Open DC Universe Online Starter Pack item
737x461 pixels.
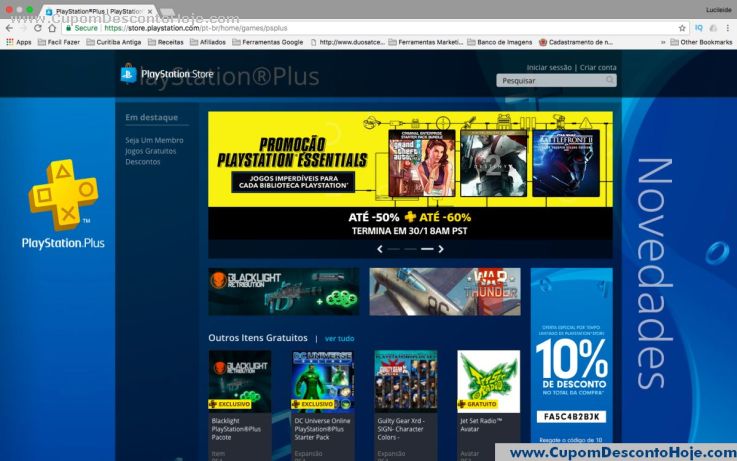pos(322,405)
